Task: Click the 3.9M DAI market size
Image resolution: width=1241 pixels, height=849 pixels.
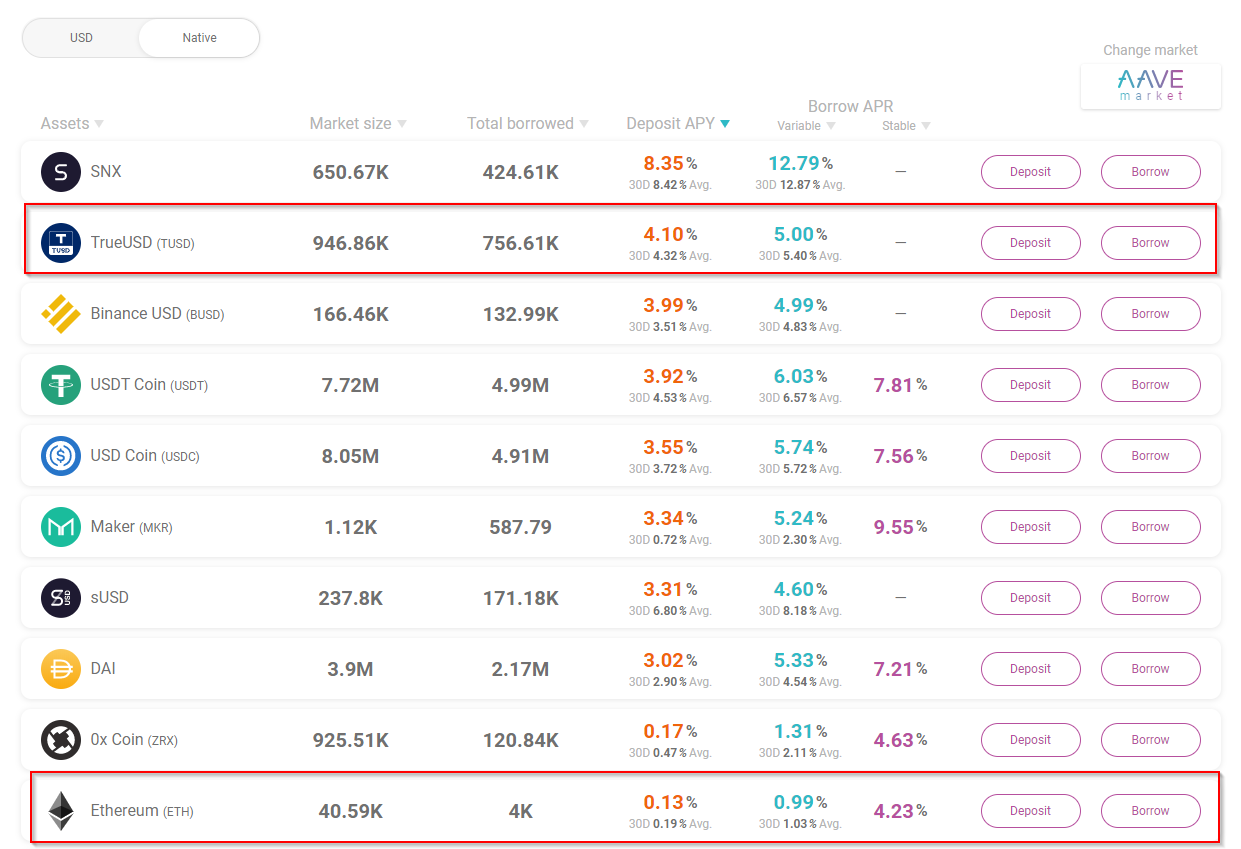Action: coord(350,669)
